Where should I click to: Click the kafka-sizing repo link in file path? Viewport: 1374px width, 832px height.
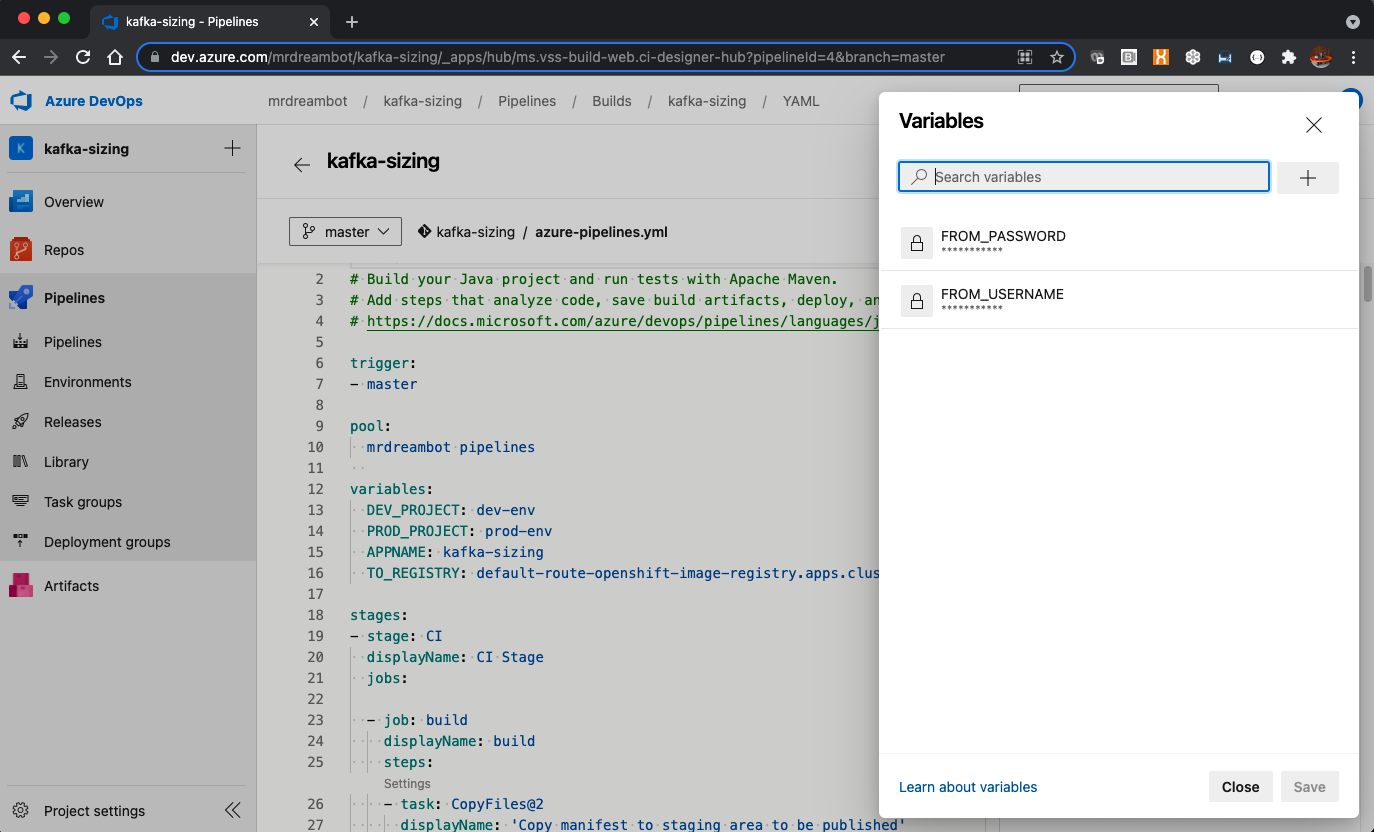click(x=476, y=232)
